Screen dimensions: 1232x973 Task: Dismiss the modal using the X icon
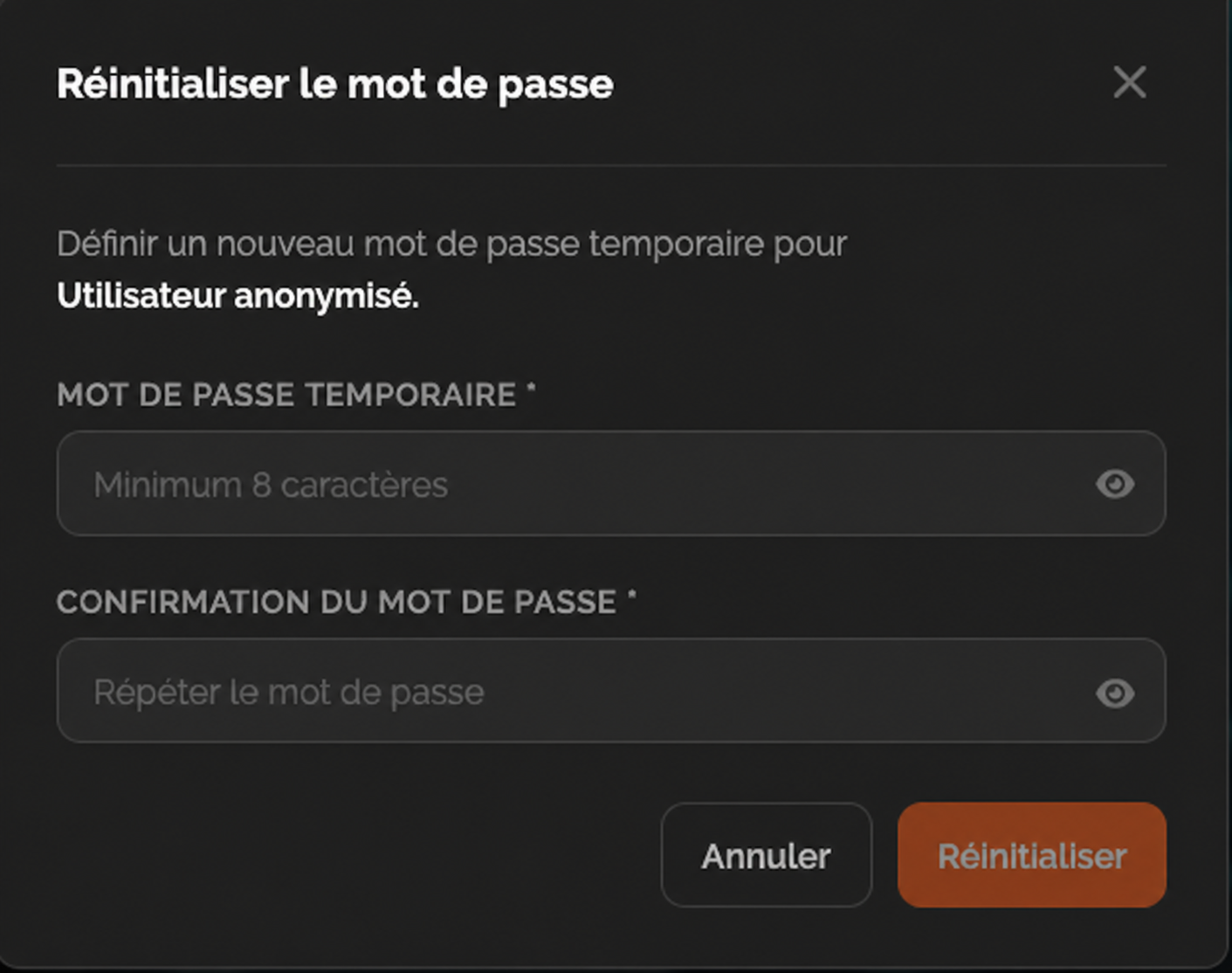pos(1130,83)
